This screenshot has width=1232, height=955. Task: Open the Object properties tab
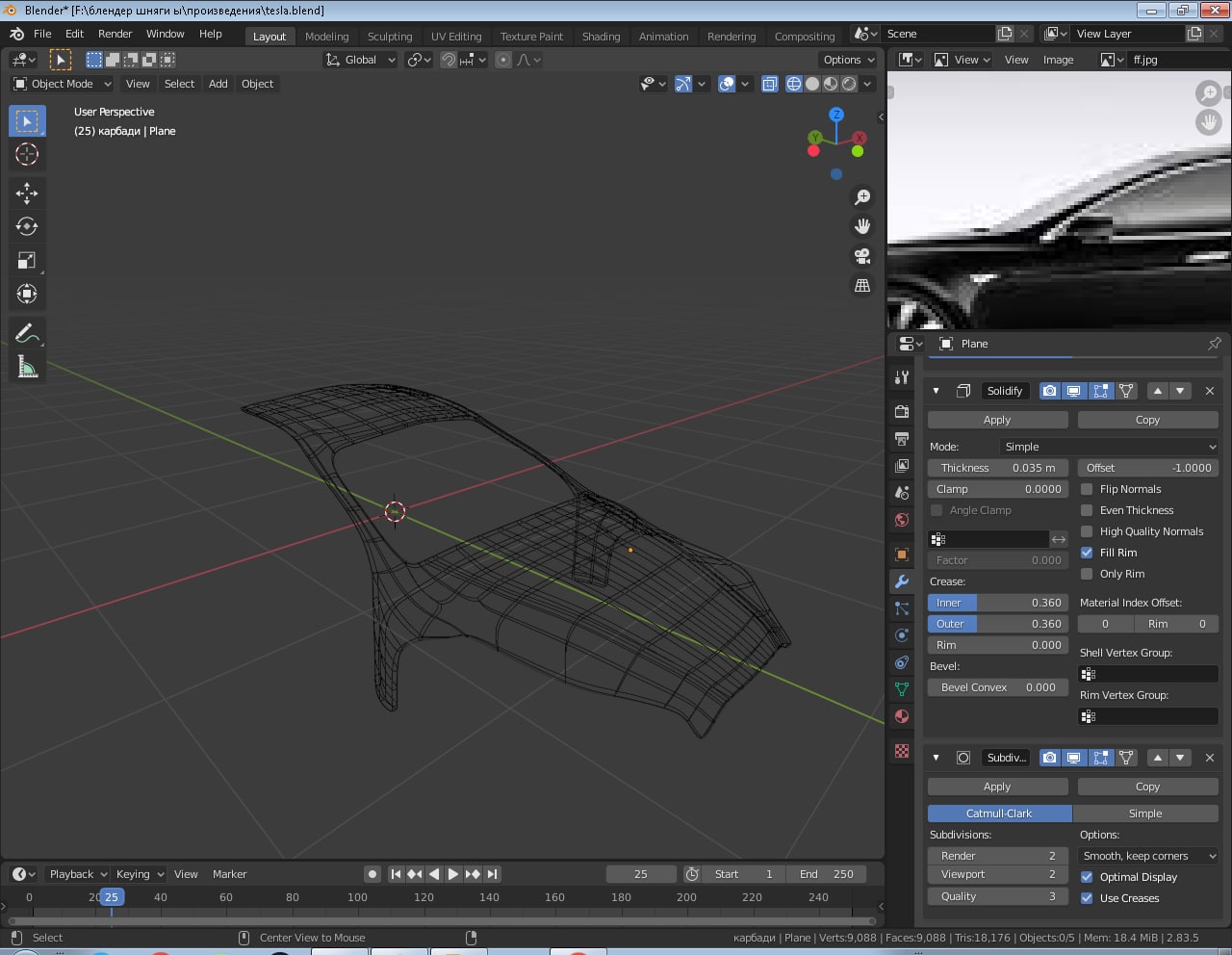902,555
